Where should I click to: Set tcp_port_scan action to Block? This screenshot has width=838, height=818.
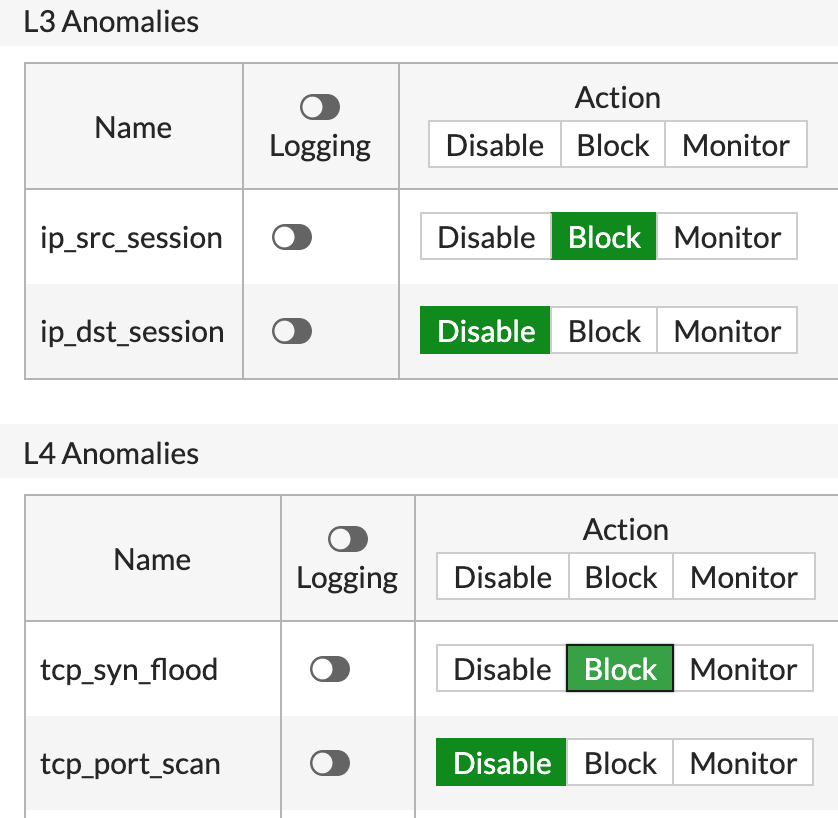point(620,764)
